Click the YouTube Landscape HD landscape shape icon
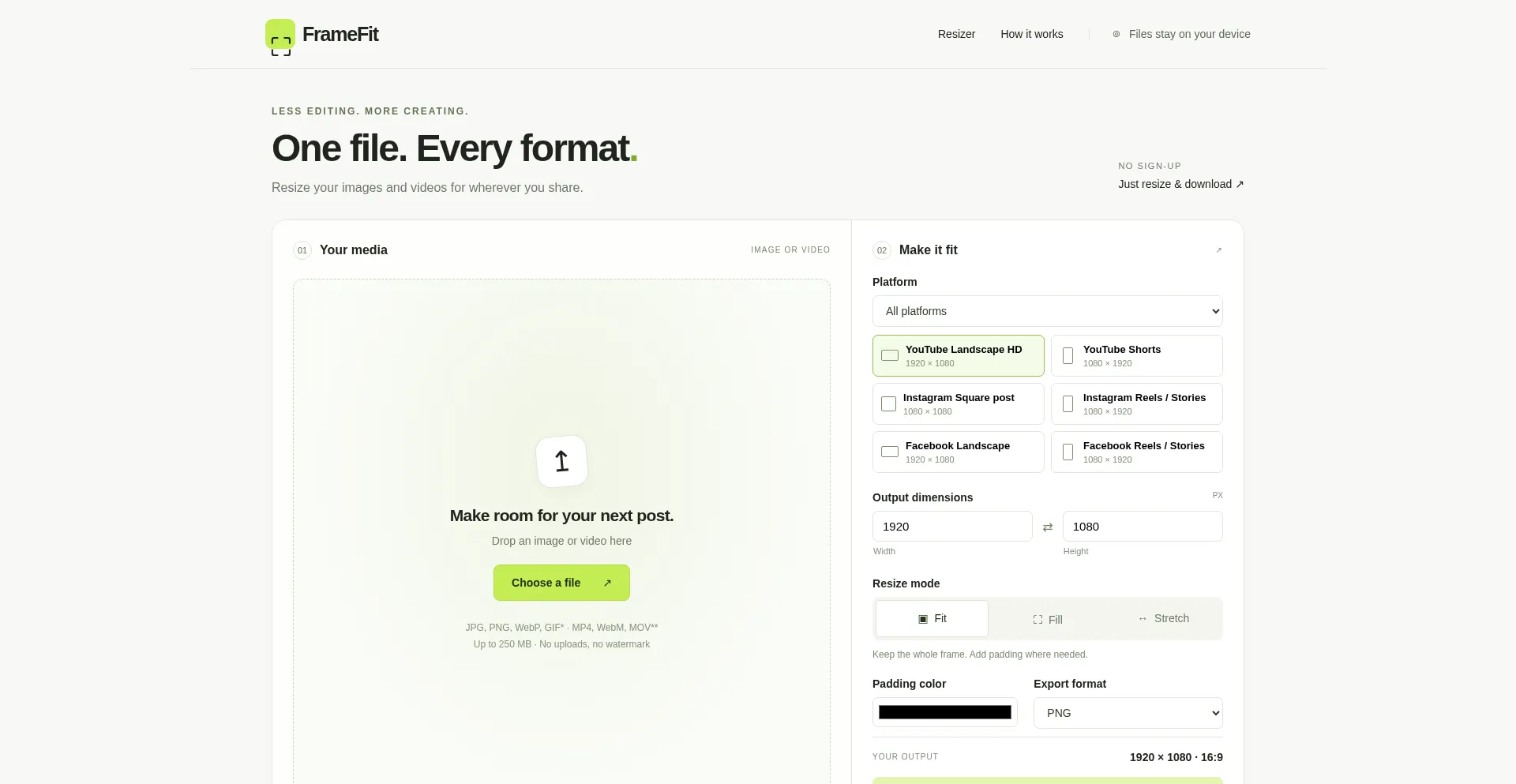Image resolution: width=1516 pixels, height=784 pixels. [890, 355]
